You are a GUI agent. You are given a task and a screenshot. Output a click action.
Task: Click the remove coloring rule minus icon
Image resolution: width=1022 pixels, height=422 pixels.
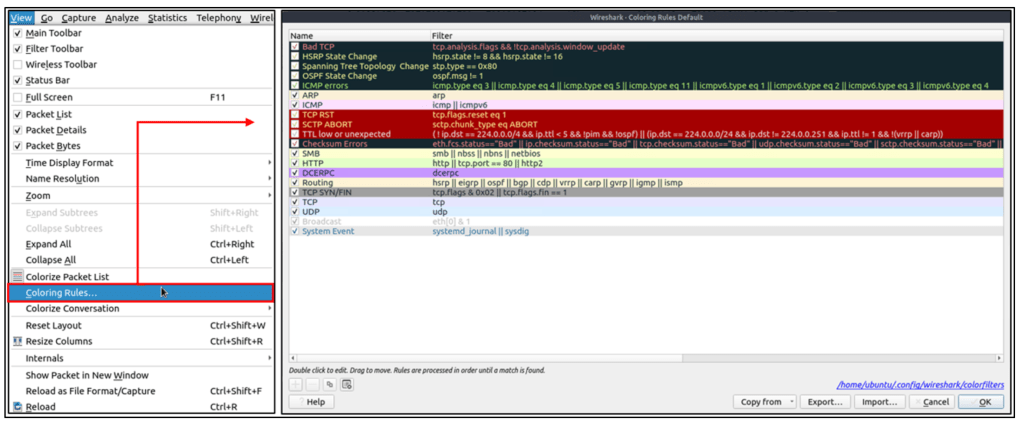coord(313,384)
